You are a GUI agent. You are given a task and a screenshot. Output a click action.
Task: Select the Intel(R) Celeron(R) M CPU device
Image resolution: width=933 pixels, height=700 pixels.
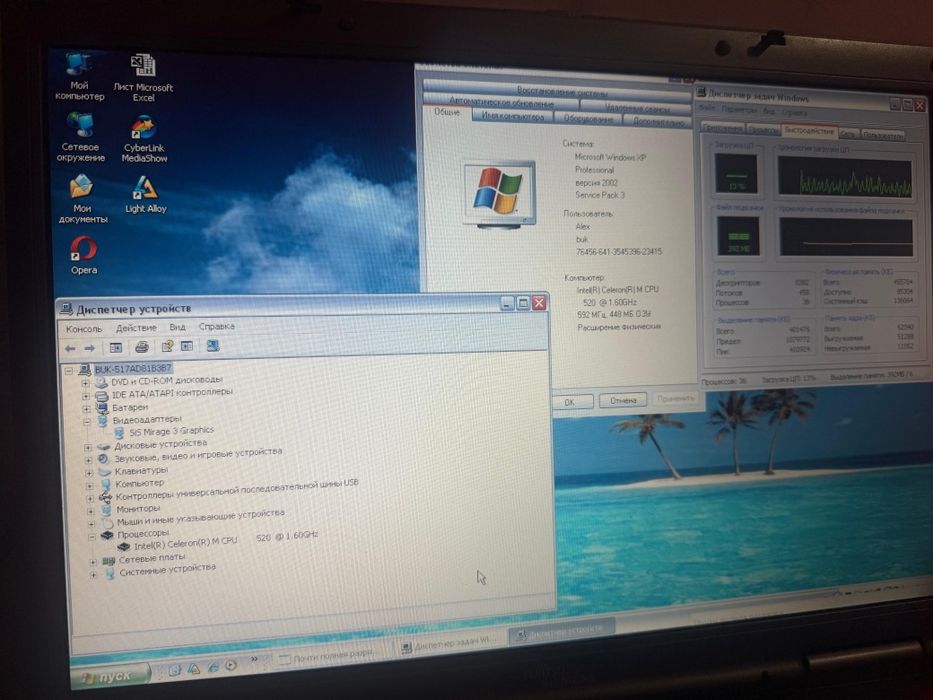[219, 542]
